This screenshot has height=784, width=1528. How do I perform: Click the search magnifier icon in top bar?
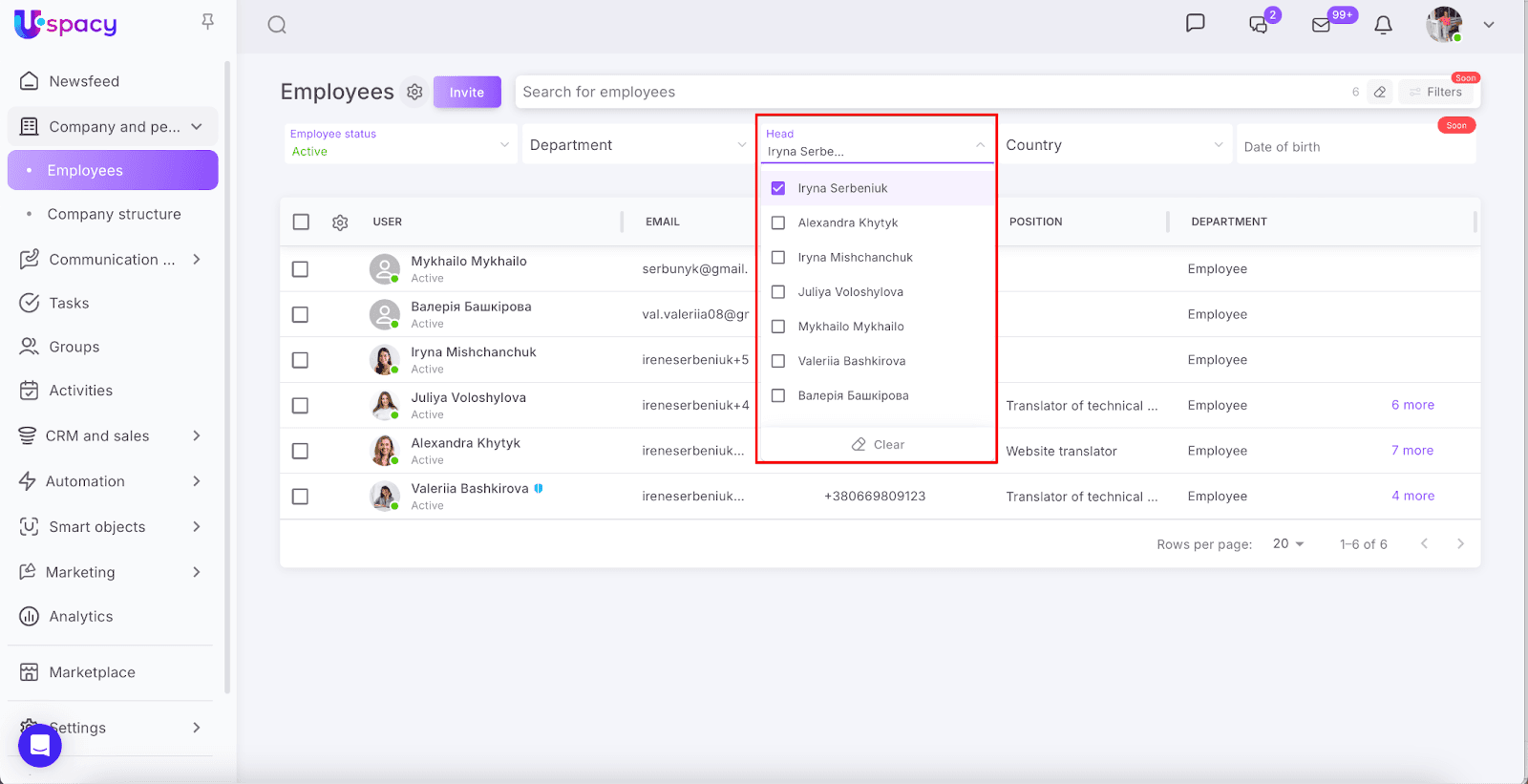(277, 25)
